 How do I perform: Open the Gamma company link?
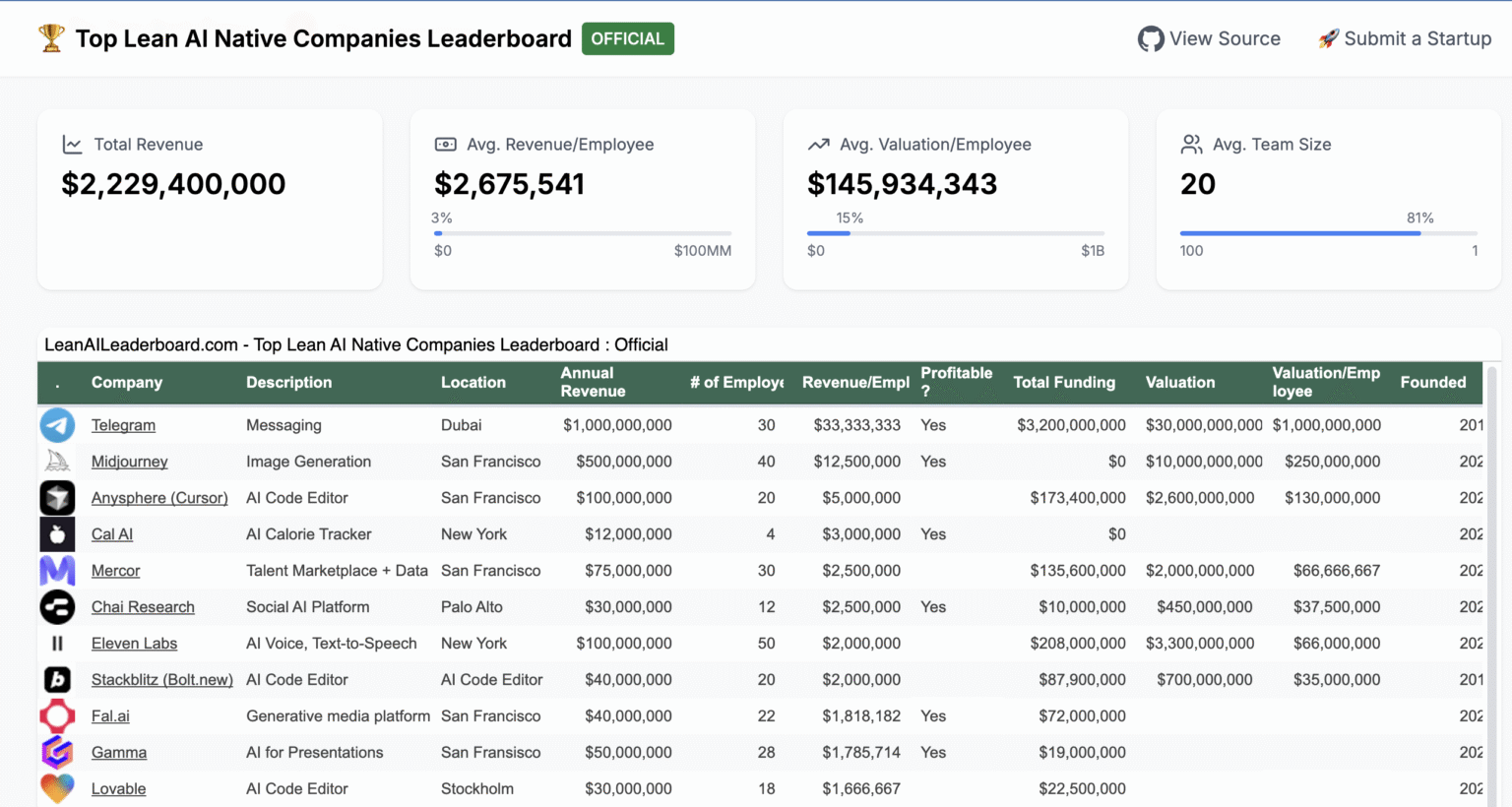119,753
